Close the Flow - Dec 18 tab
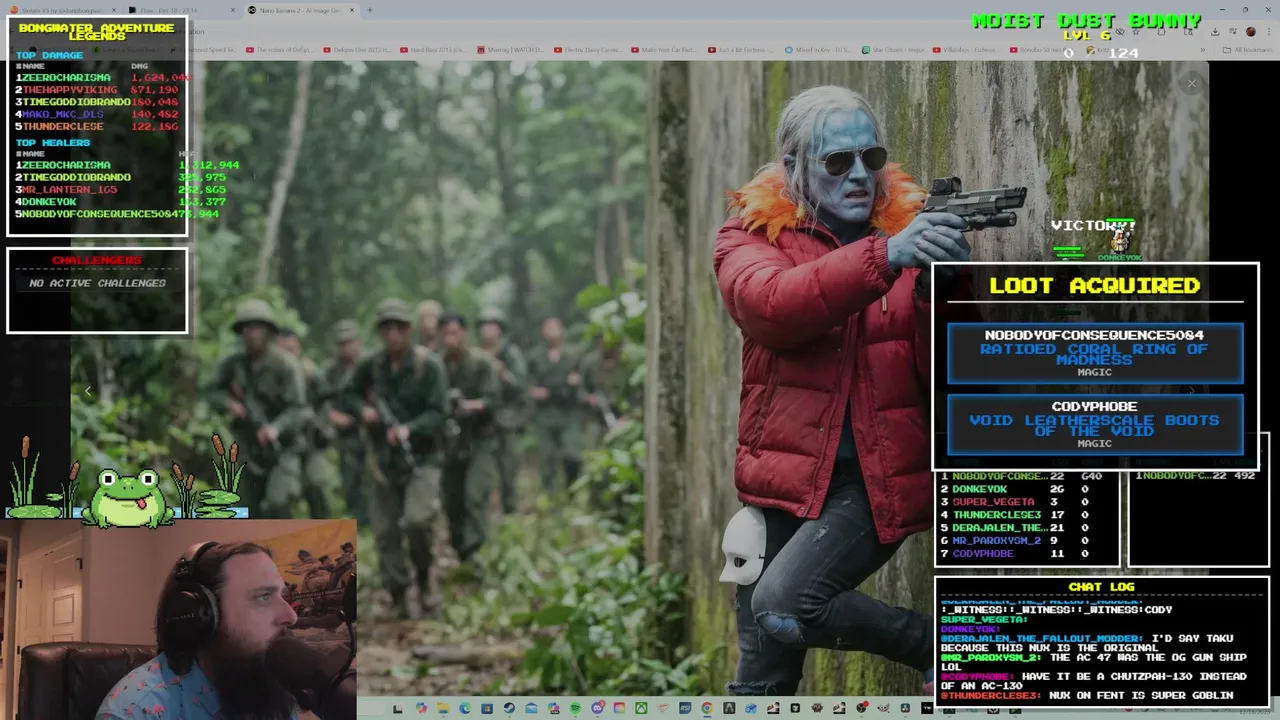Screen dimensions: 1280x720 (232, 10)
